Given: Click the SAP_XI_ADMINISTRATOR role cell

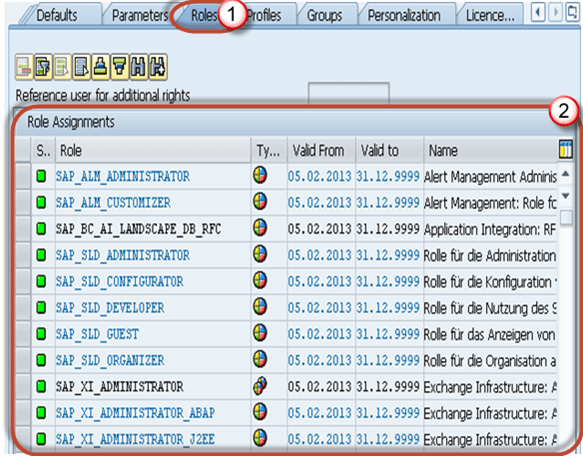Looking at the screenshot, I should point(153,386).
